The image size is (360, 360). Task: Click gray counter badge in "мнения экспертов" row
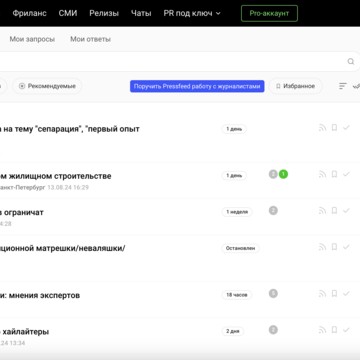273,294
